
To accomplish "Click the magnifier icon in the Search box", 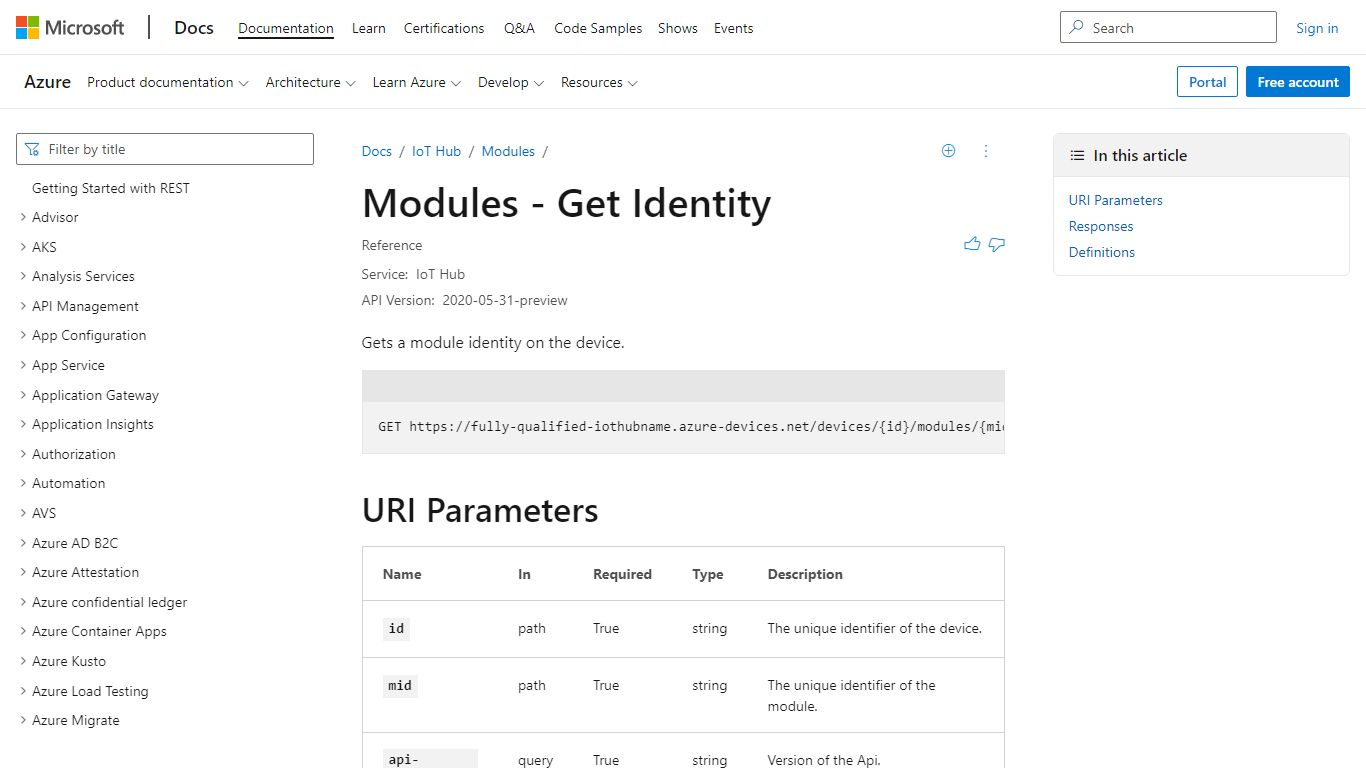I will pyautogui.click(x=1077, y=28).
